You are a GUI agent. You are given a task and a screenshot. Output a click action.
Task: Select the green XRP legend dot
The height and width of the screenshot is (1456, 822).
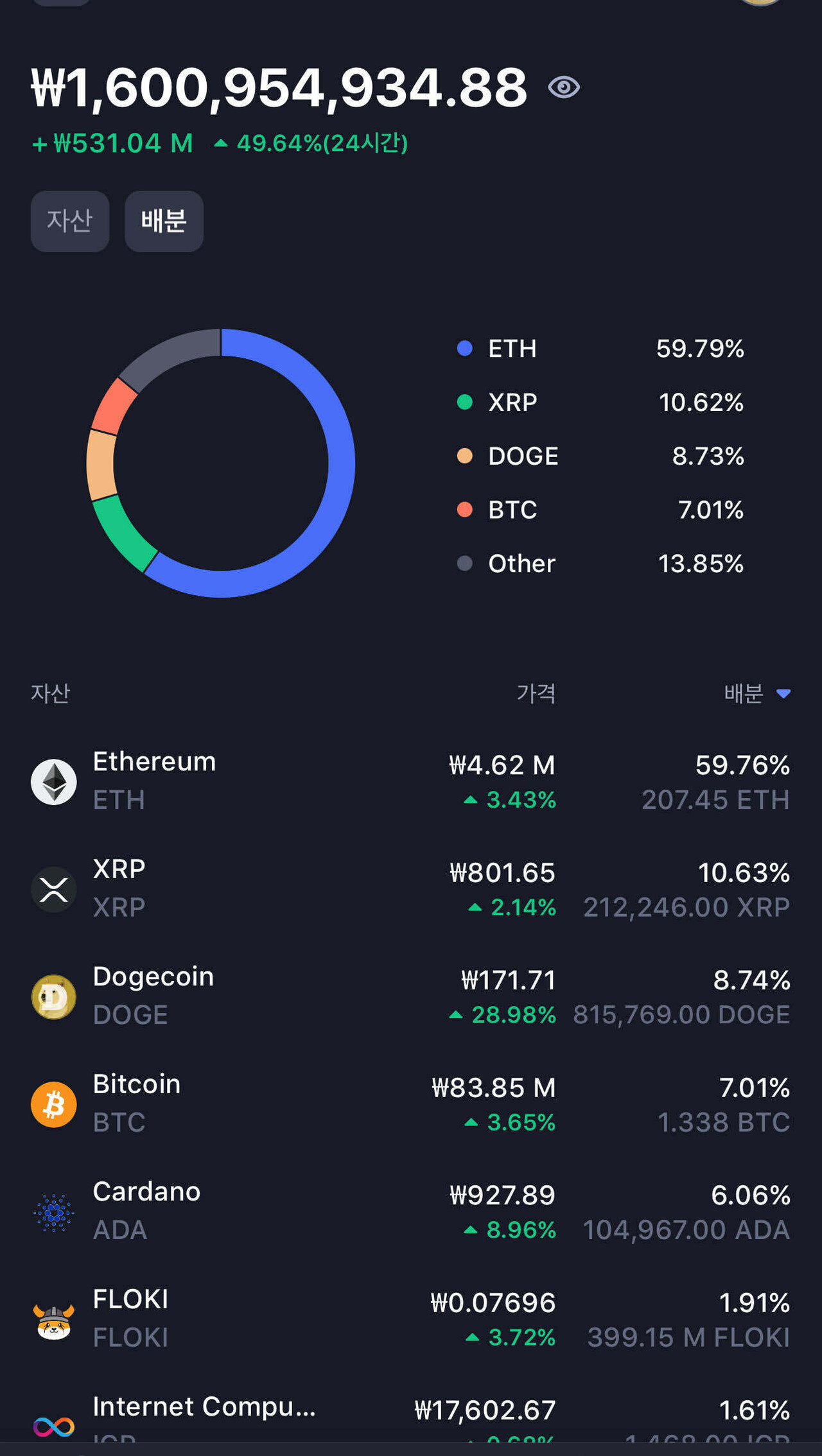(464, 403)
